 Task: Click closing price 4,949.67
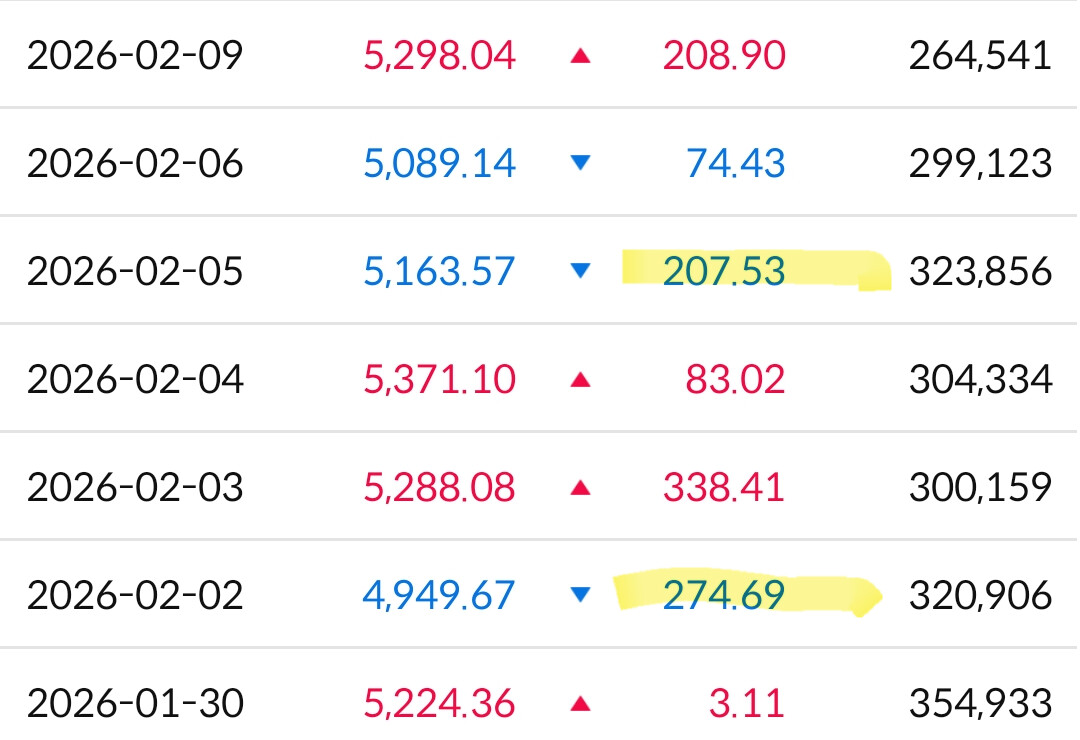pyautogui.click(x=440, y=596)
